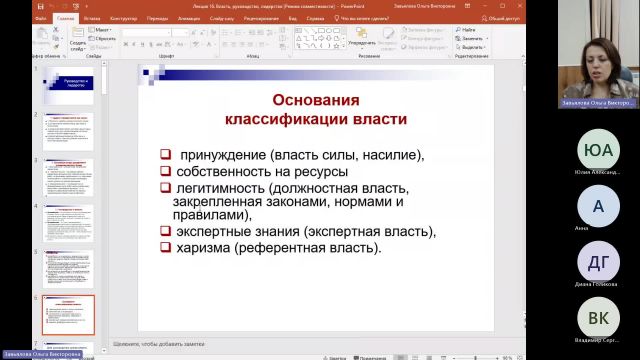
Task: Click the lightbulb tell-me icon
Action: (337, 18)
